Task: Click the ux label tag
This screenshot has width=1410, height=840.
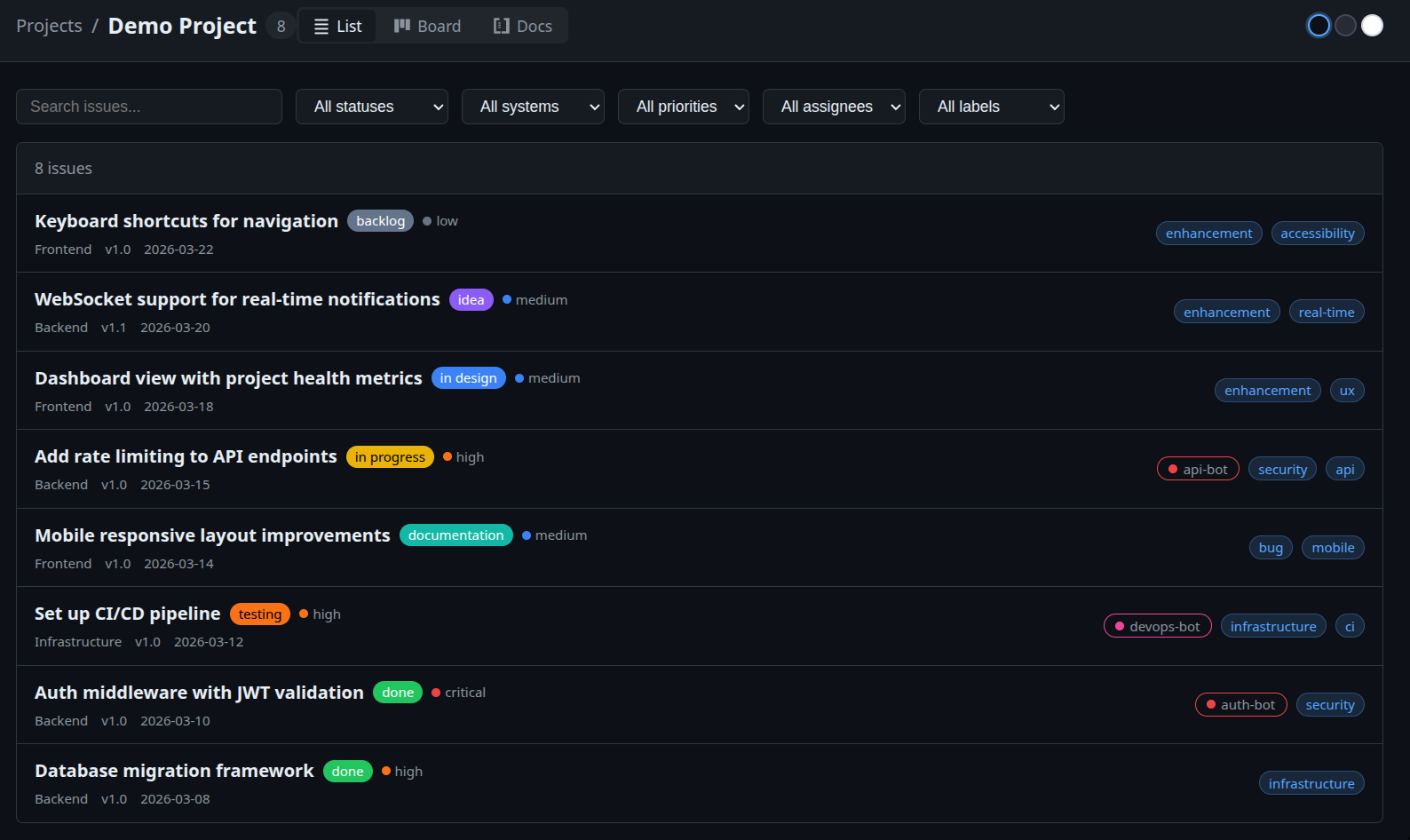Action: [x=1347, y=391]
